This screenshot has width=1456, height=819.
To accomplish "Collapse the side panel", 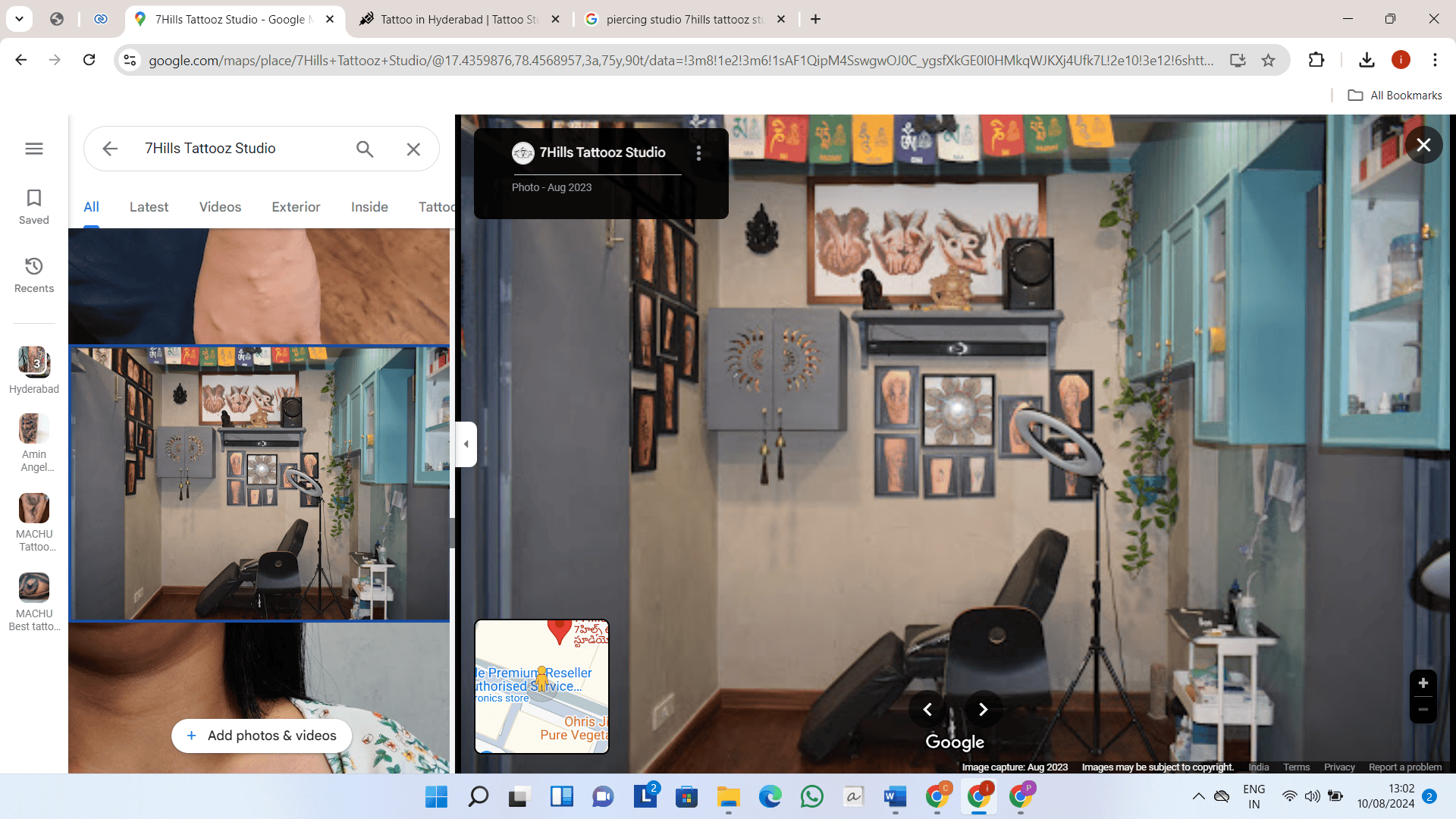I will point(466,444).
